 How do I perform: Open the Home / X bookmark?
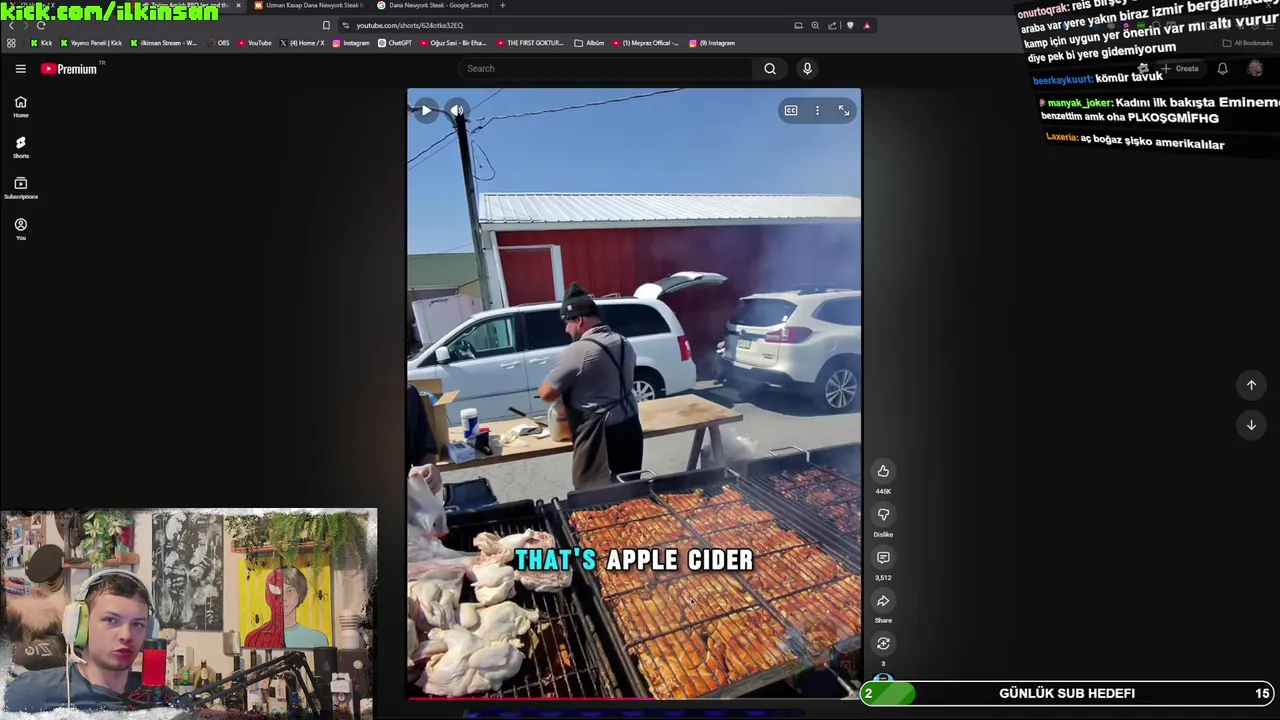302,43
